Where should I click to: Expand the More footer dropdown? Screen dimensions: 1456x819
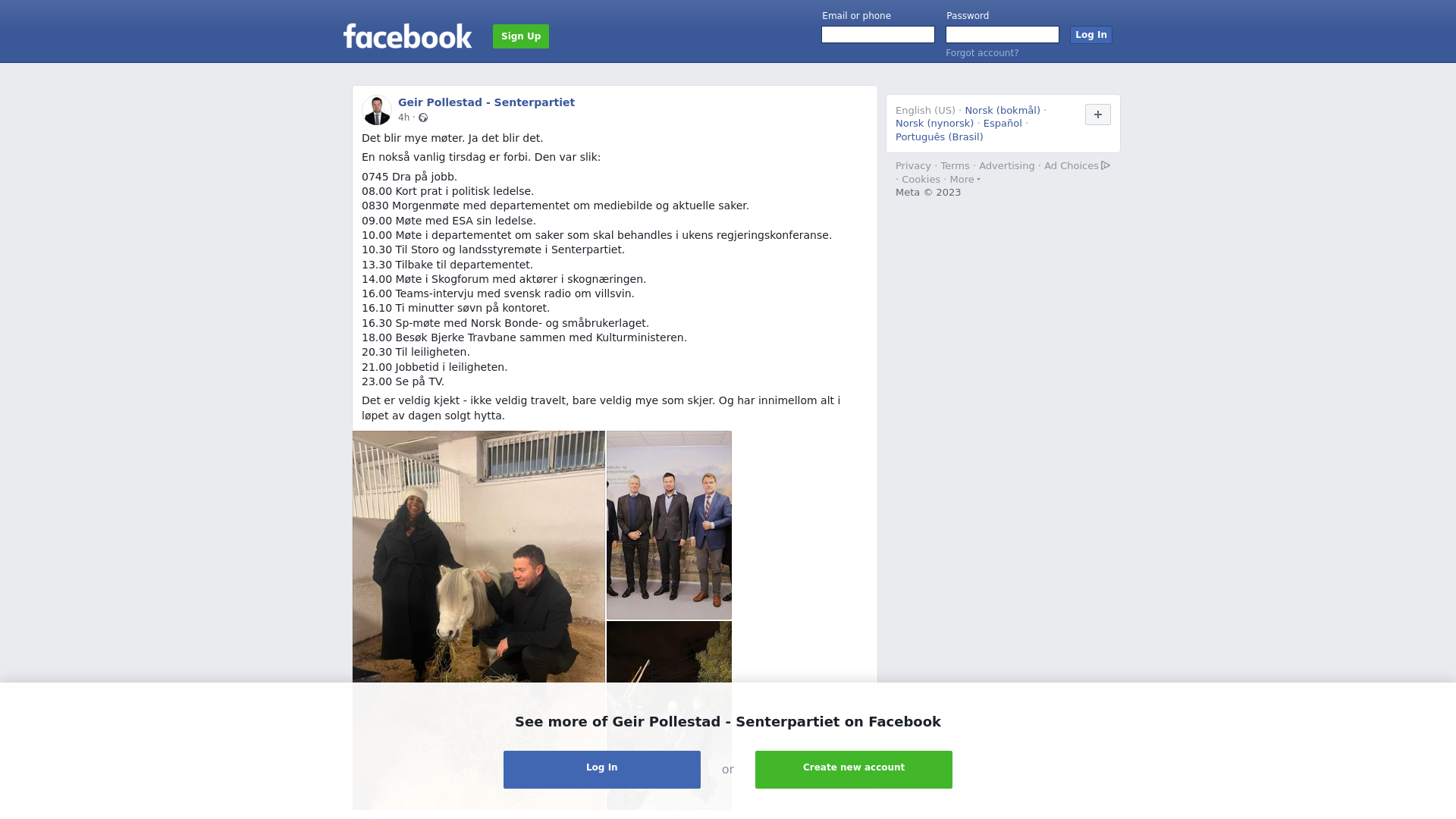click(x=965, y=180)
